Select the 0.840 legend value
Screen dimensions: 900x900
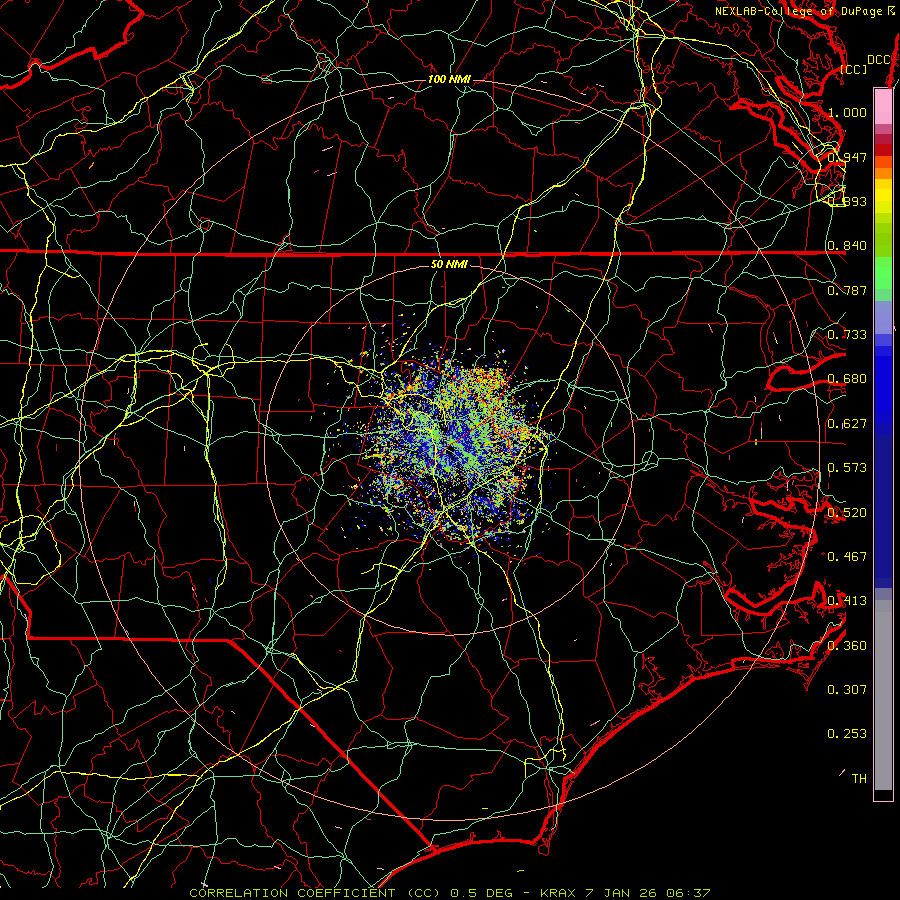(847, 246)
